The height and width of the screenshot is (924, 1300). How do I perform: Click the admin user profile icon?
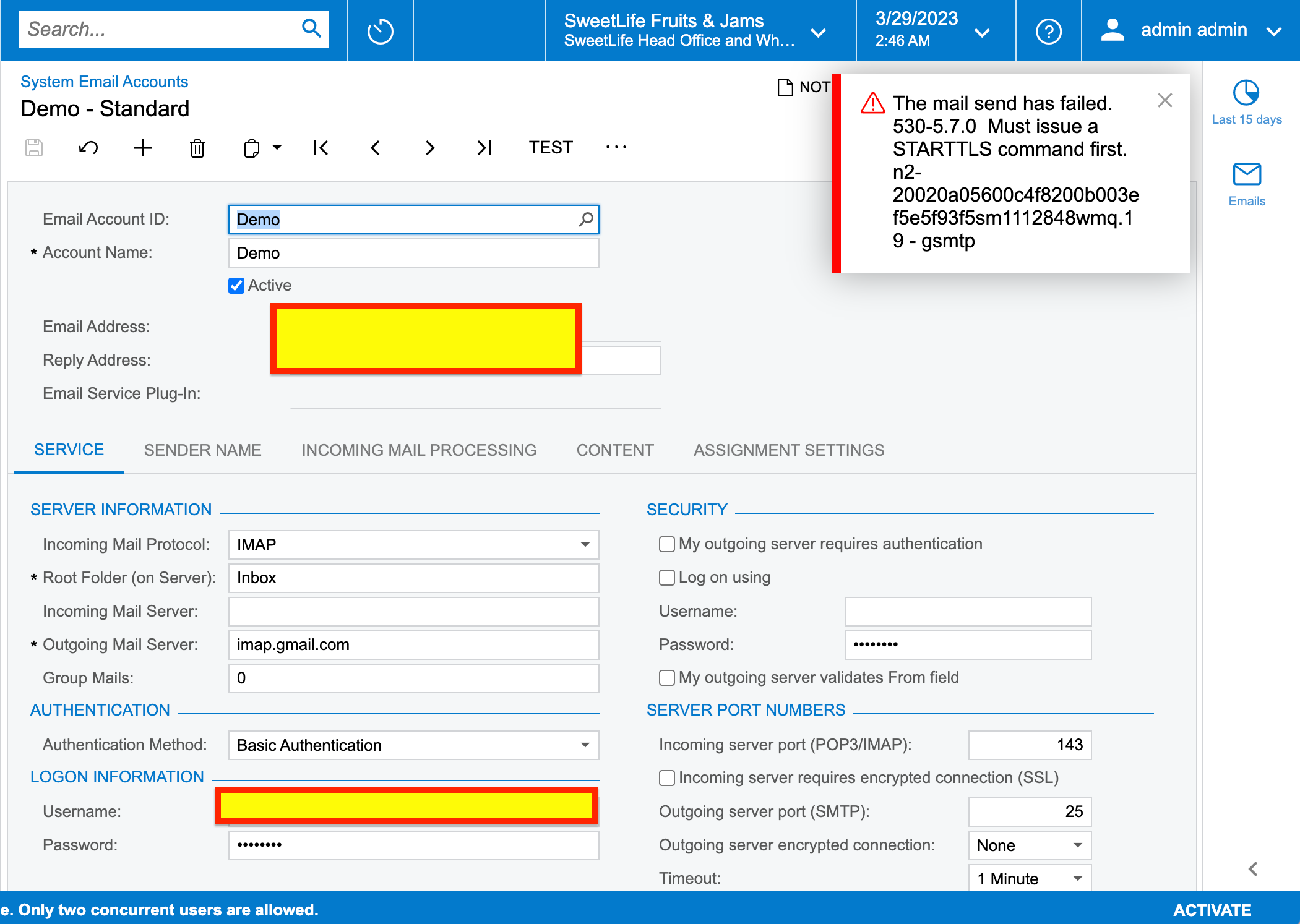pos(1112,30)
